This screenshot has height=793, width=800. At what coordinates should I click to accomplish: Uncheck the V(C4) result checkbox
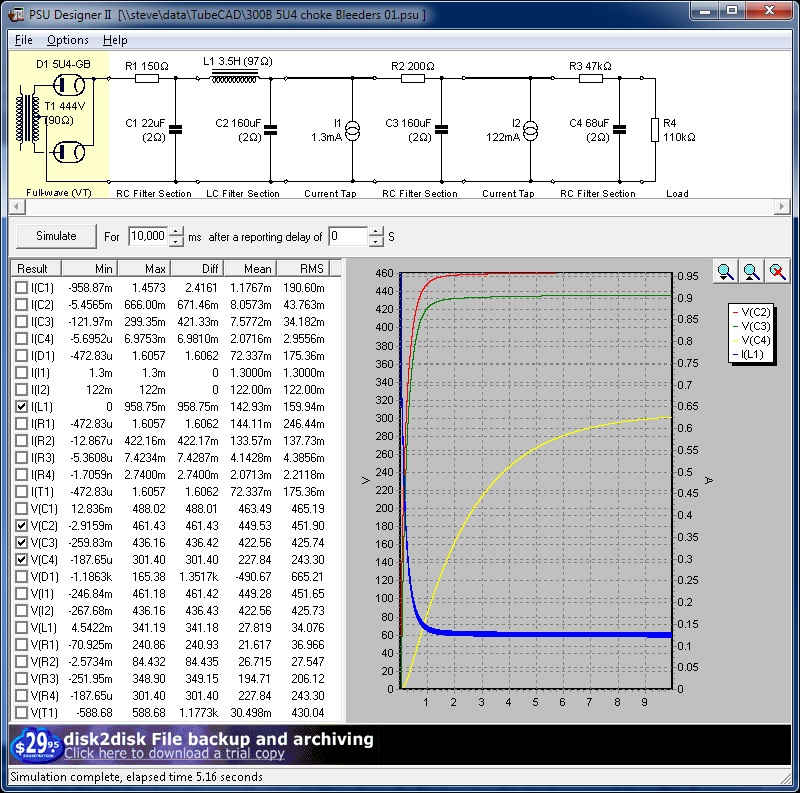pos(22,560)
